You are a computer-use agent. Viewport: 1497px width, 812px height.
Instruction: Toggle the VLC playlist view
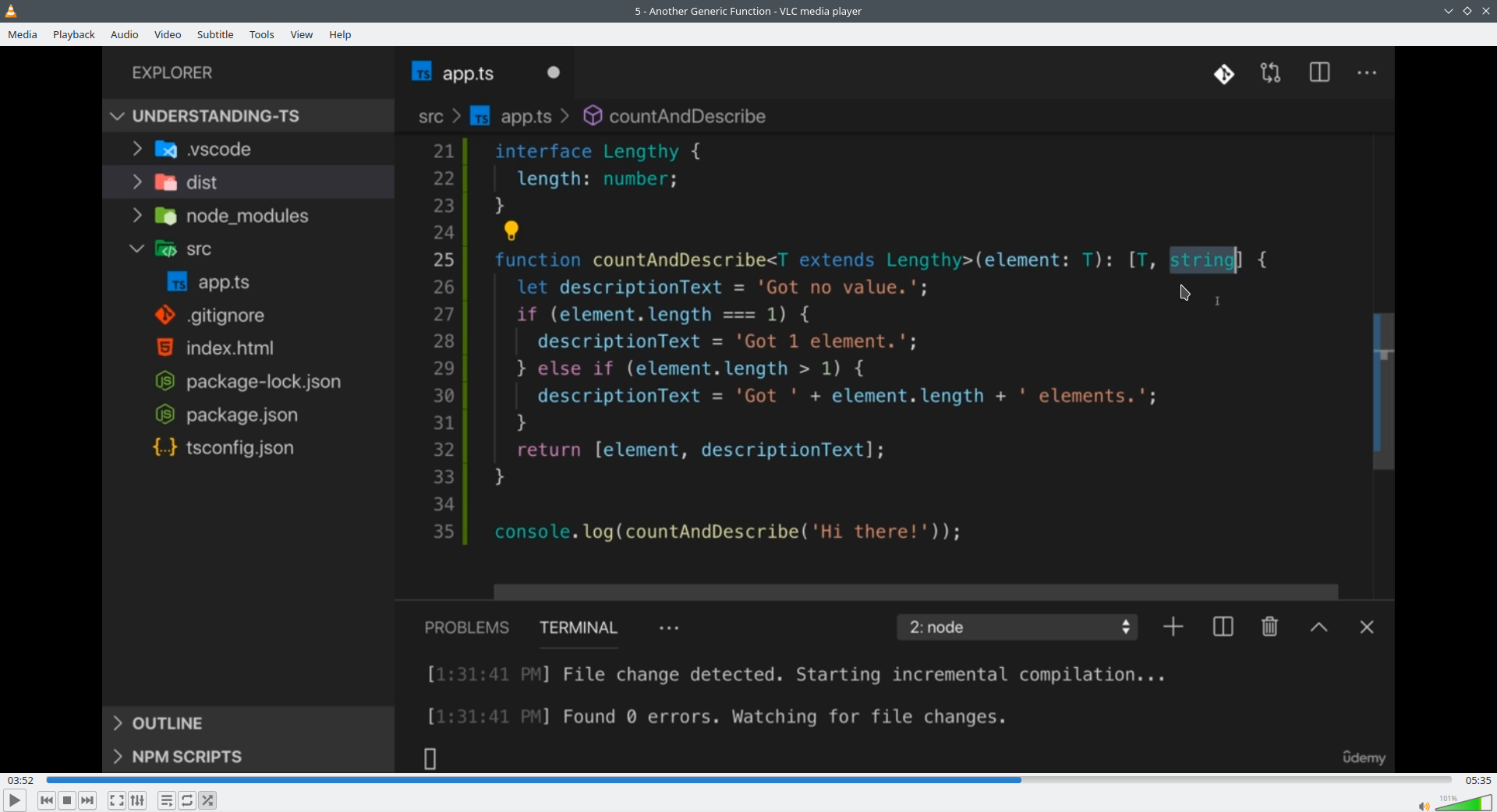pos(167,800)
